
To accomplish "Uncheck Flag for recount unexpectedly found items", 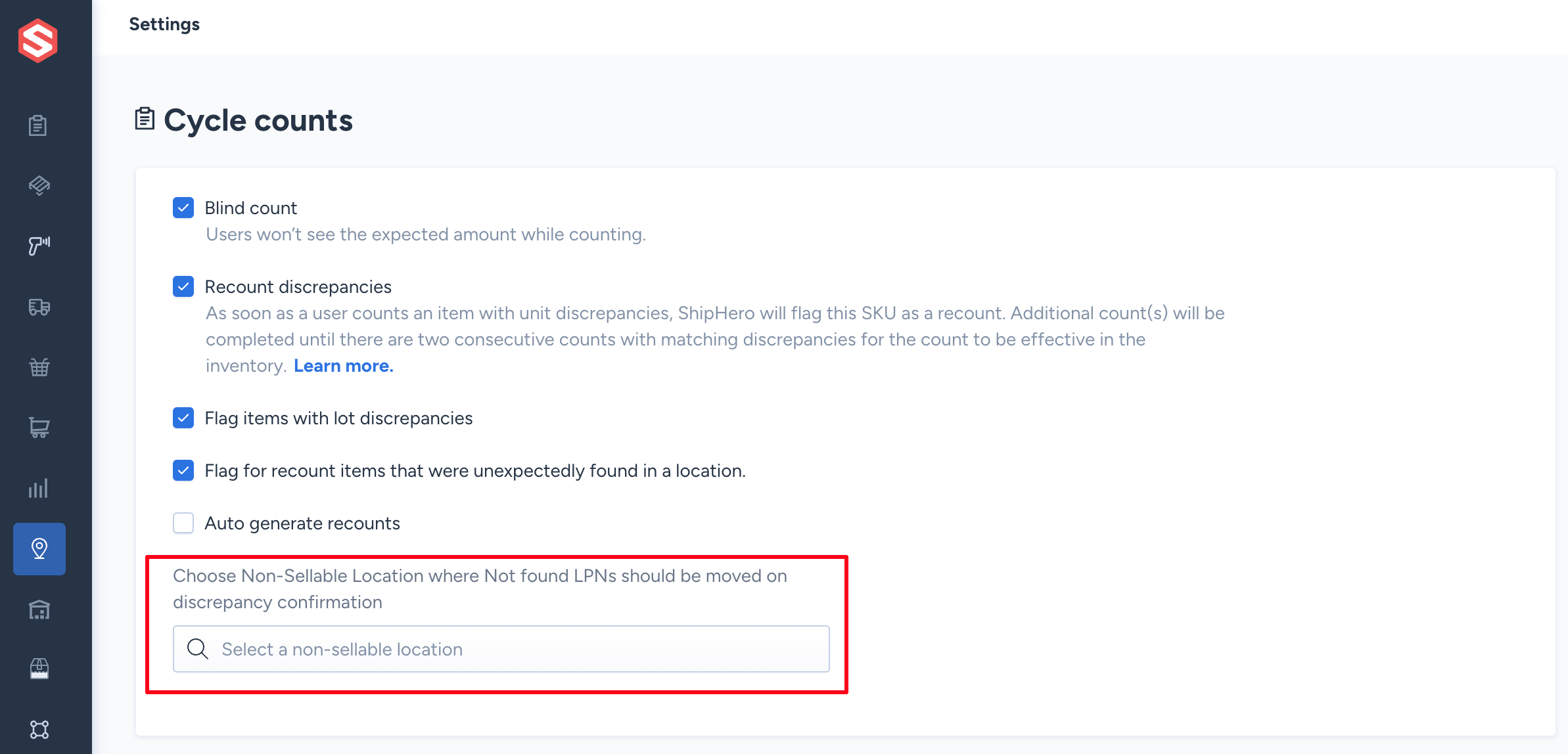I will (183, 470).
